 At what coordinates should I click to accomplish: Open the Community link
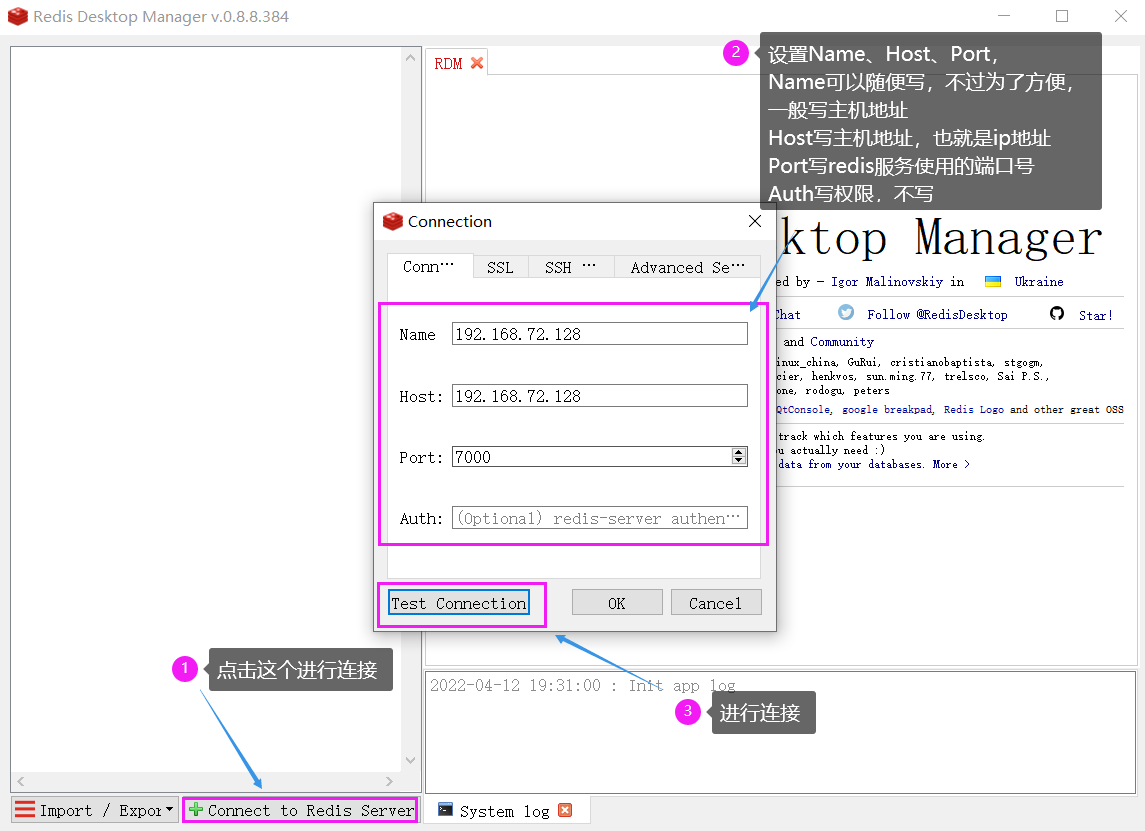click(x=842, y=342)
